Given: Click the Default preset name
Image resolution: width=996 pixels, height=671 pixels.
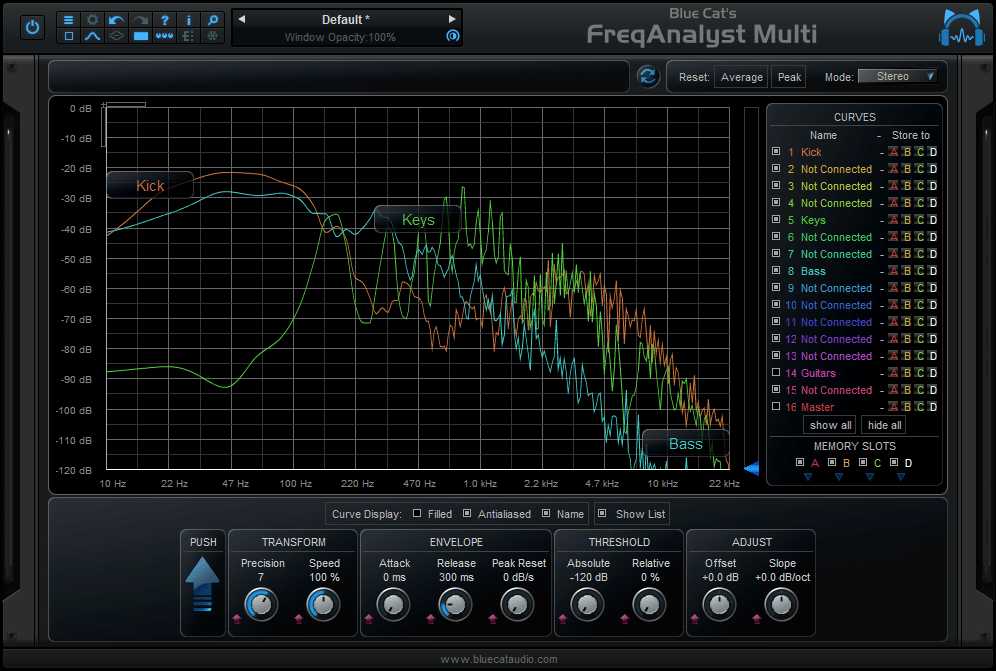Looking at the screenshot, I should coord(346,18).
